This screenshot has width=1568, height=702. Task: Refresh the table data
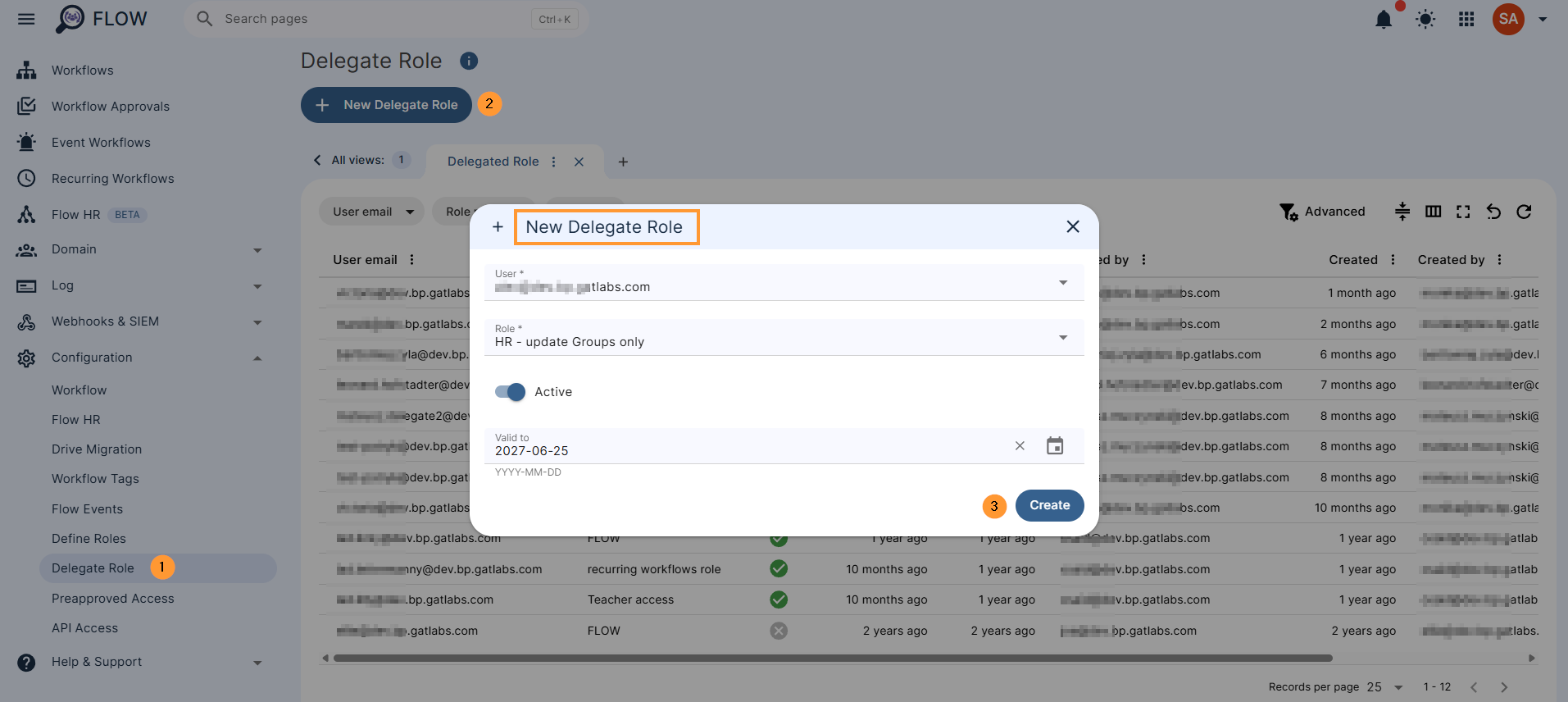tap(1524, 212)
